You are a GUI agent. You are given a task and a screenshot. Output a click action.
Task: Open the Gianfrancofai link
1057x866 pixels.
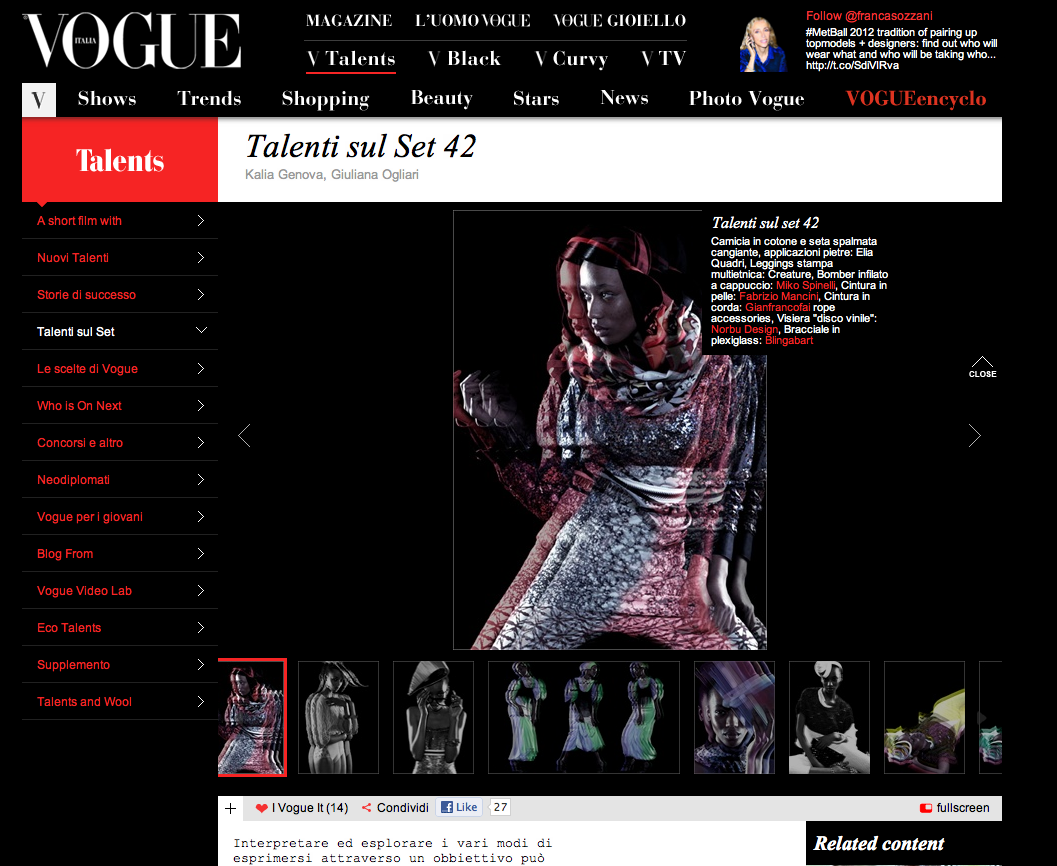click(x=777, y=307)
